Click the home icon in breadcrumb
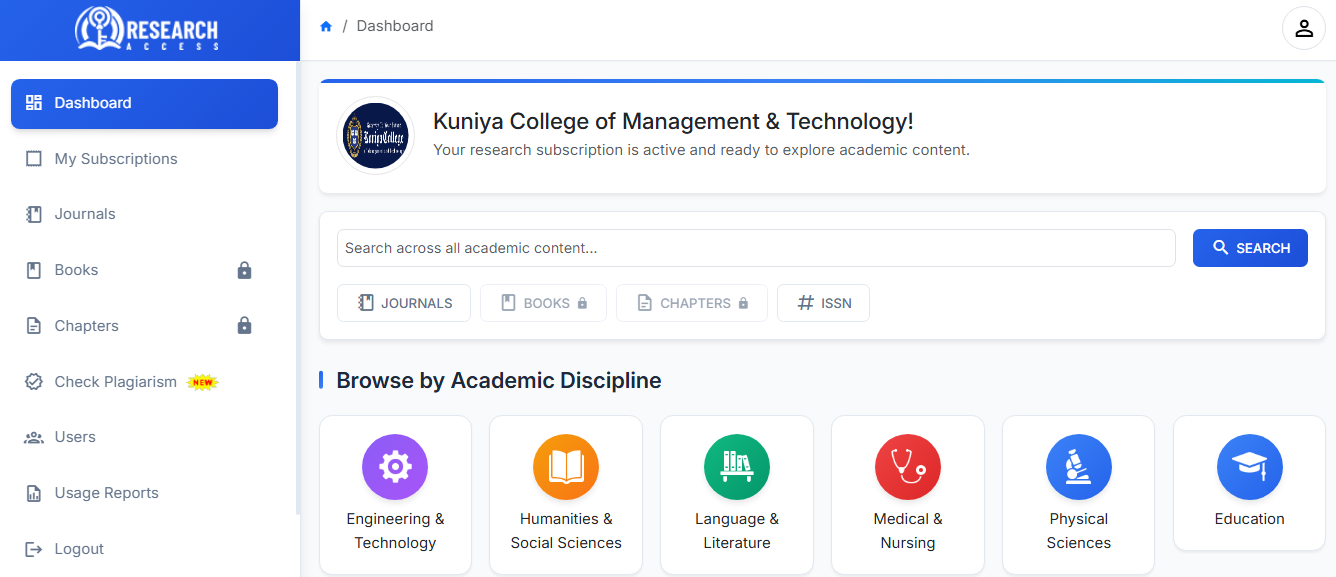 point(326,27)
